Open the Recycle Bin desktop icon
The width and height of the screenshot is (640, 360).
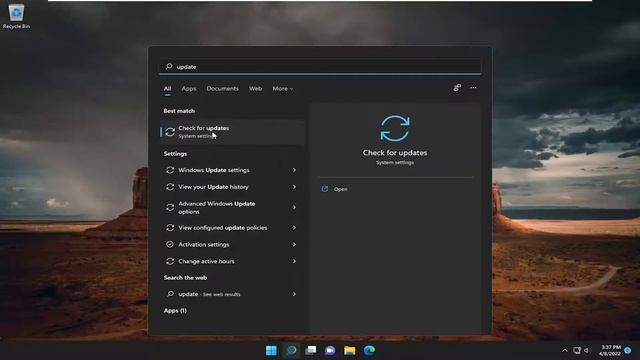pos(16,16)
